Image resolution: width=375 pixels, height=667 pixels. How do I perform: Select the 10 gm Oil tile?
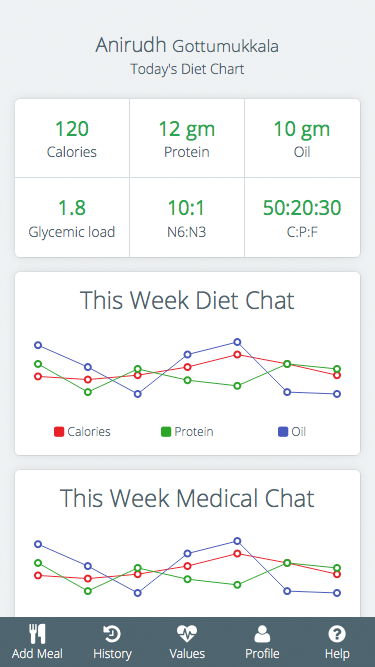(302, 138)
